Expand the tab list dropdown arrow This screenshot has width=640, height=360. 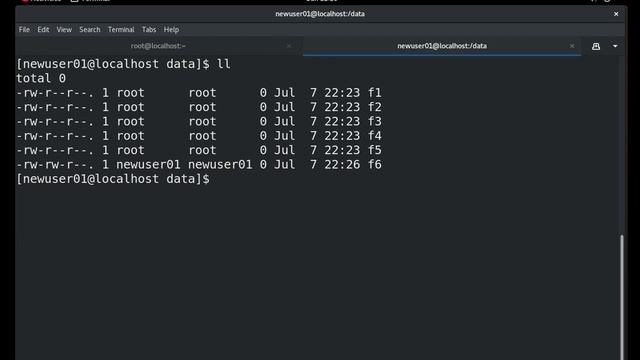tap(615, 46)
